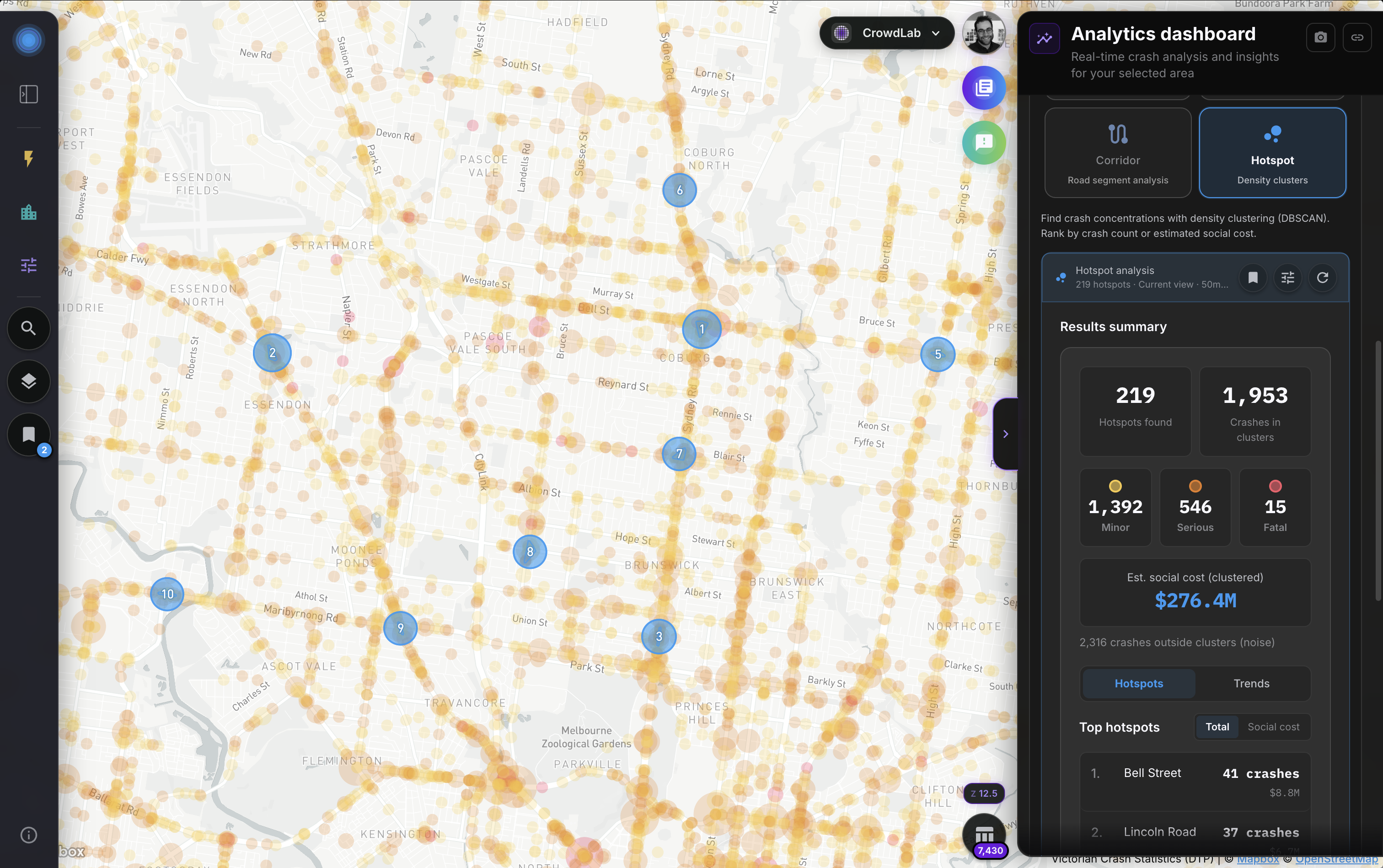Click hotspot marker 1 on the map
1383x868 pixels.
[702, 329]
